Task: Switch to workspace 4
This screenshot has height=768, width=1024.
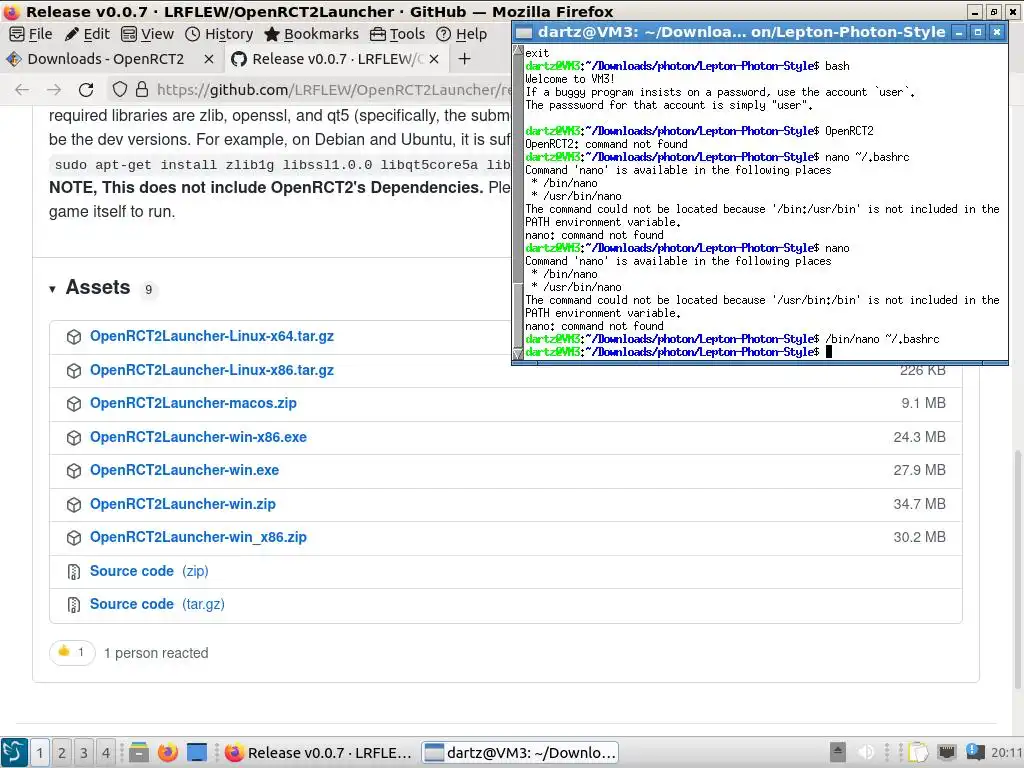Action: coord(106,753)
